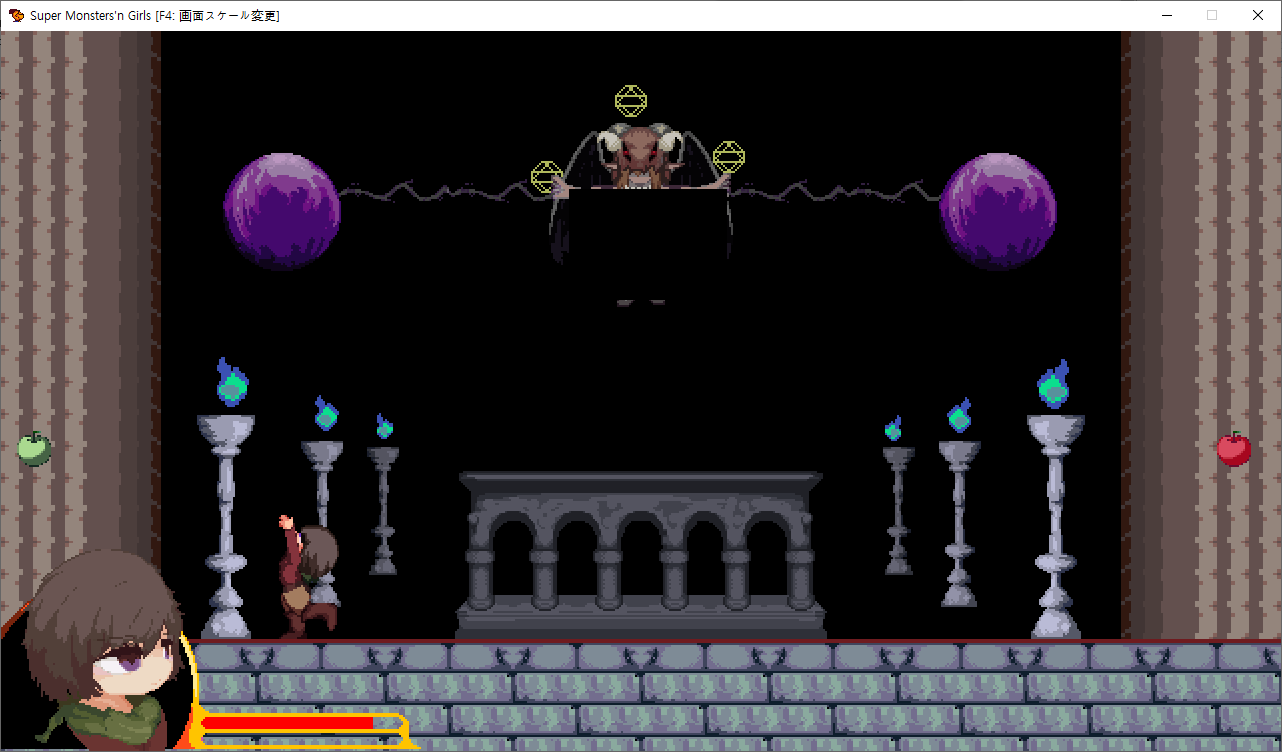
Task: Click the right purple orb
Action: (x=998, y=212)
